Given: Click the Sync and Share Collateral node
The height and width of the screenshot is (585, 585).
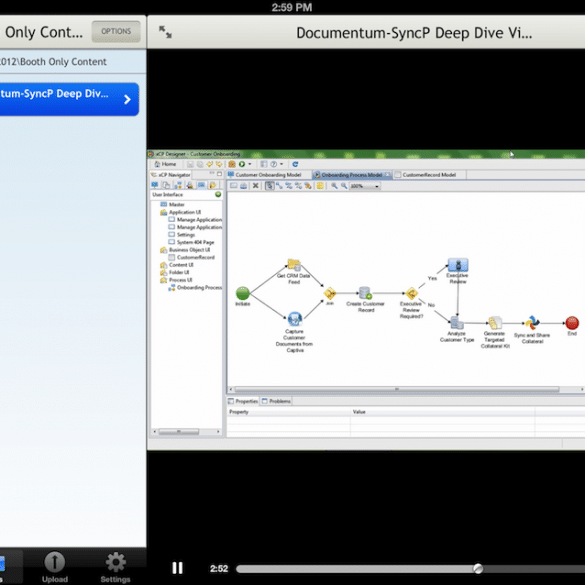Looking at the screenshot, I should [x=532, y=323].
